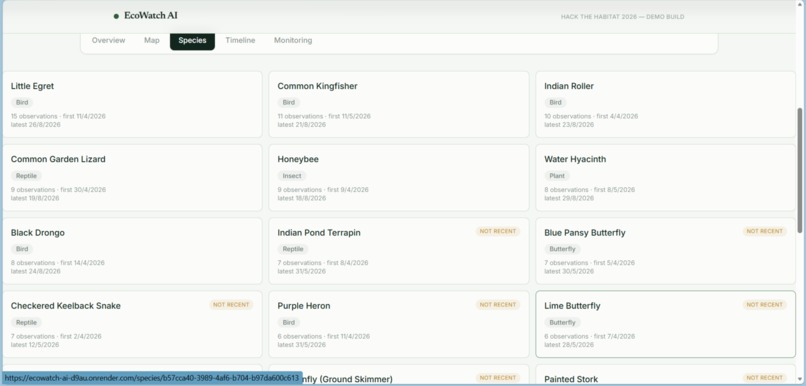The width and height of the screenshot is (806, 386).
Task: Click the Bird tag under Purple Heron
Action: coord(289,323)
